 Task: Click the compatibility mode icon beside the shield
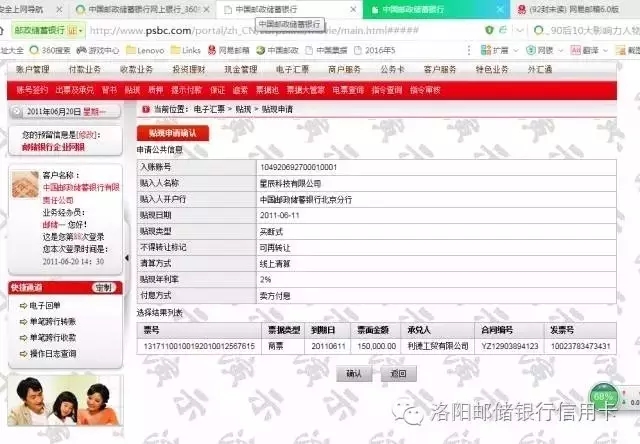pyautogui.click(x=503, y=29)
